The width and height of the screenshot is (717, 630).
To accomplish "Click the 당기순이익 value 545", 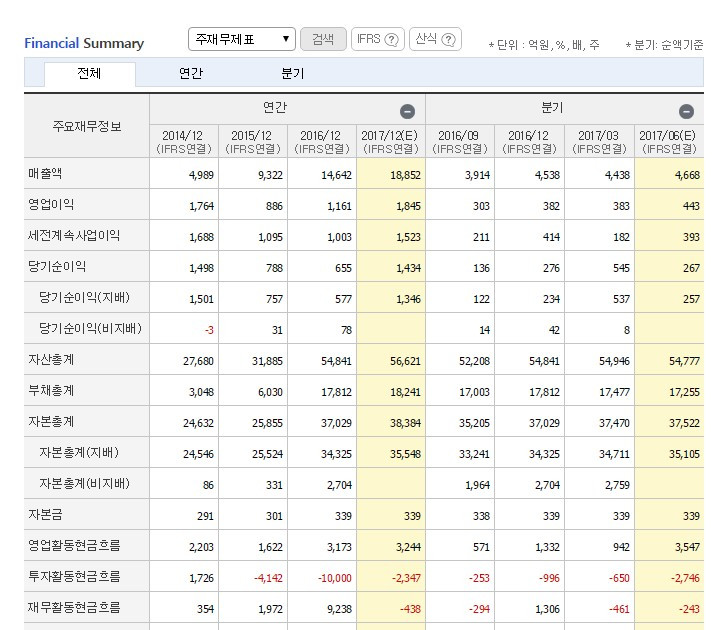I will pos(621,268).
